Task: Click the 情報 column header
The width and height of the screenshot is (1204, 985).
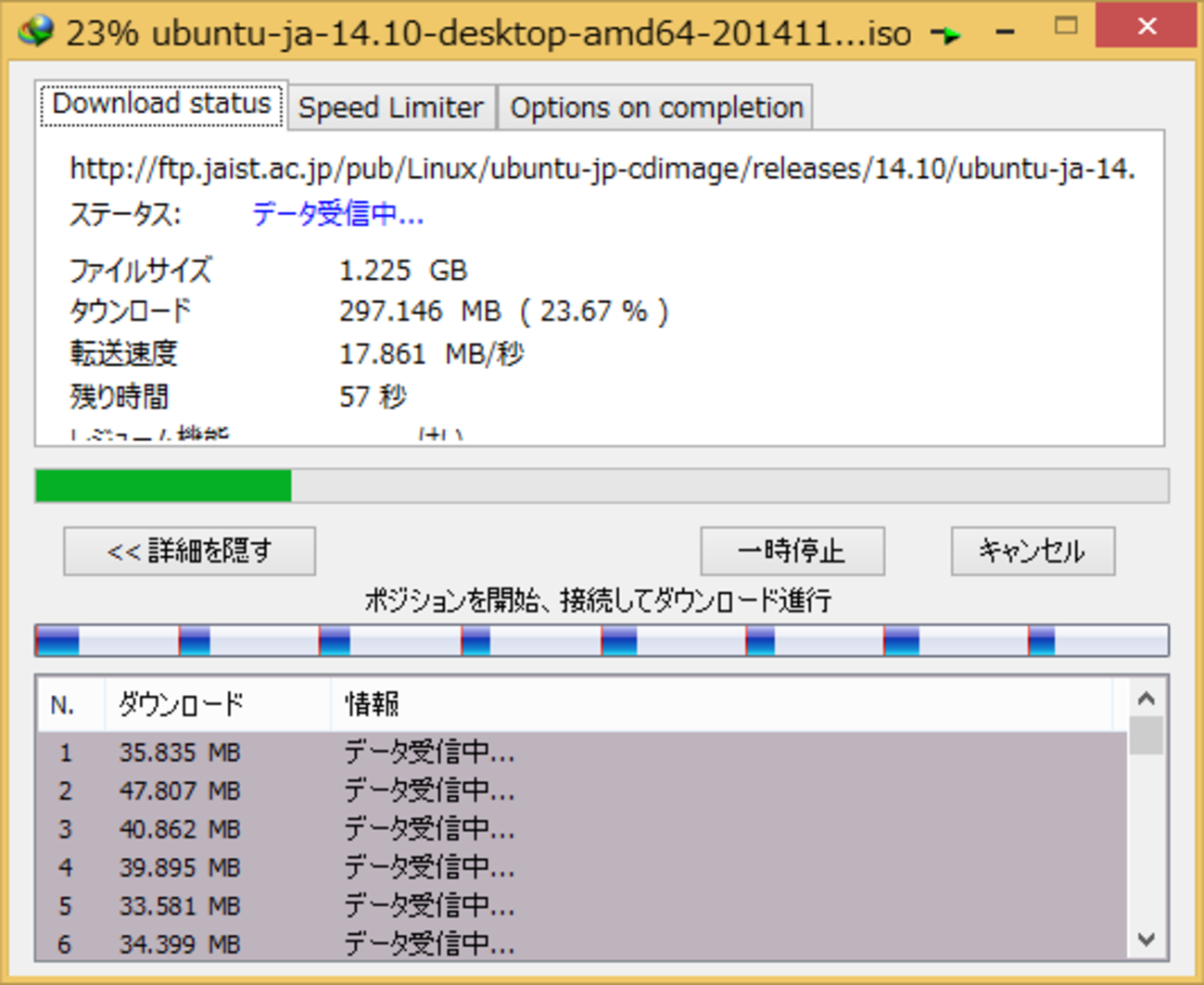Action: (721, 704)
